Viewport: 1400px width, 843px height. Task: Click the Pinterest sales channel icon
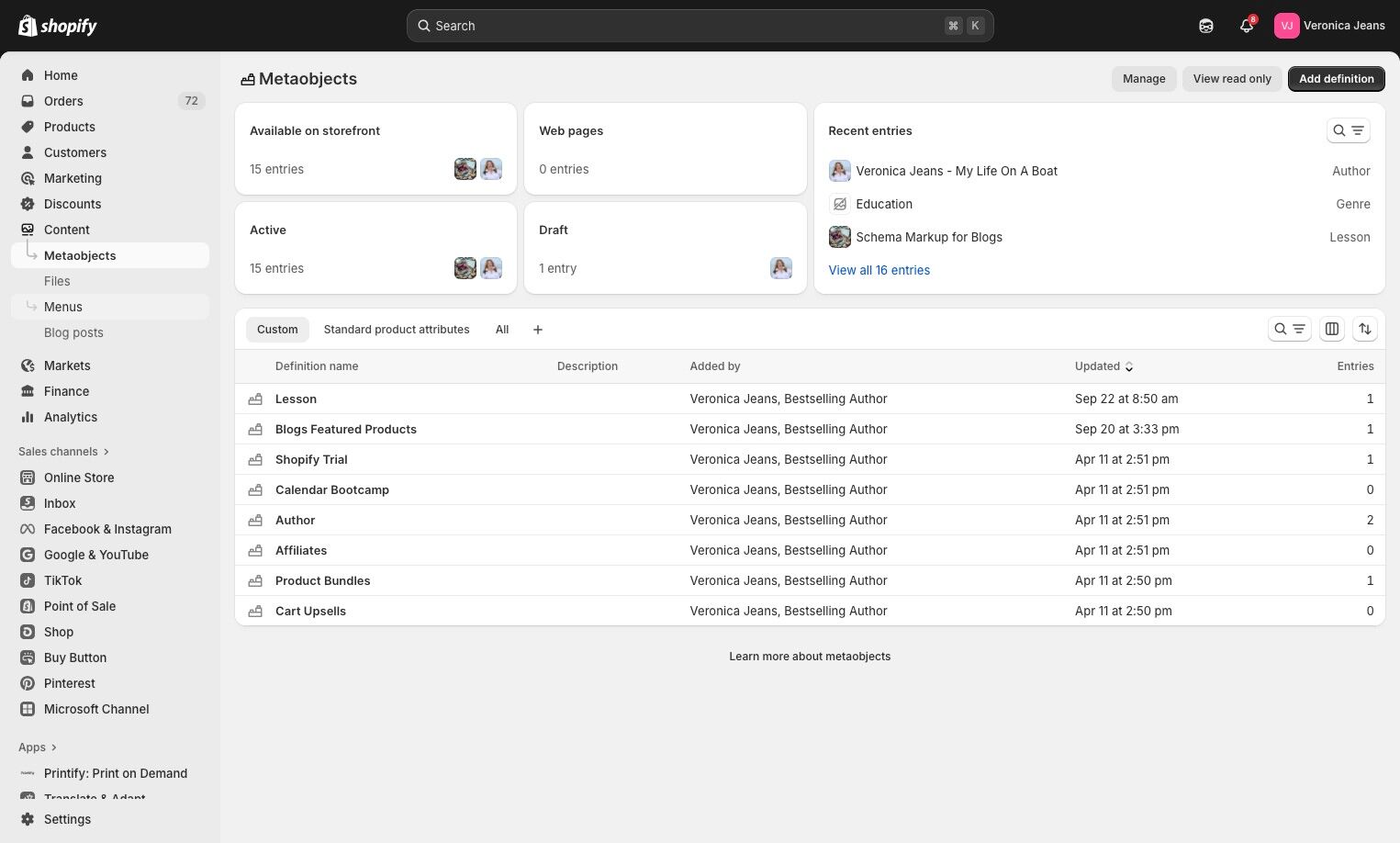pyautogui.click(x=28, y=683)
